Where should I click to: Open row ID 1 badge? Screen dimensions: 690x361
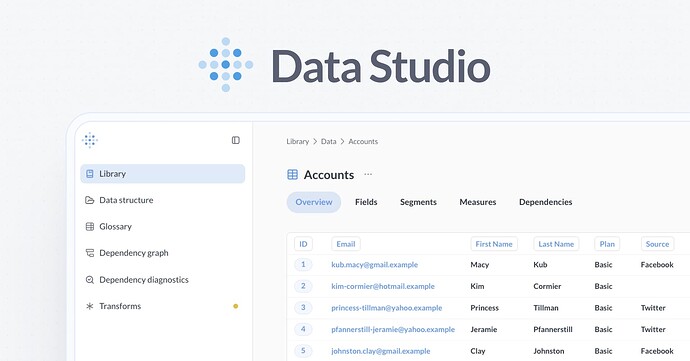[x=303, y=265]
